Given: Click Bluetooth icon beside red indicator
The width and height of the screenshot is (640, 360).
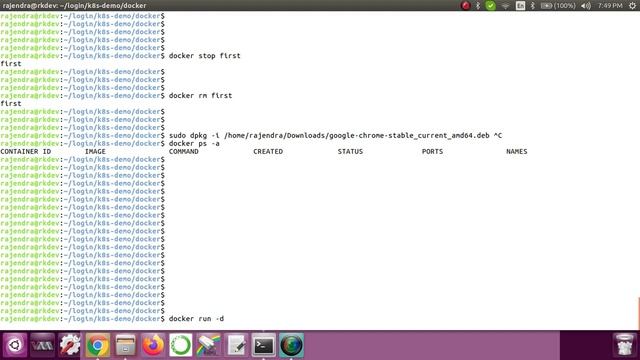Looking at the screenshot, I should tap(478, 5).
